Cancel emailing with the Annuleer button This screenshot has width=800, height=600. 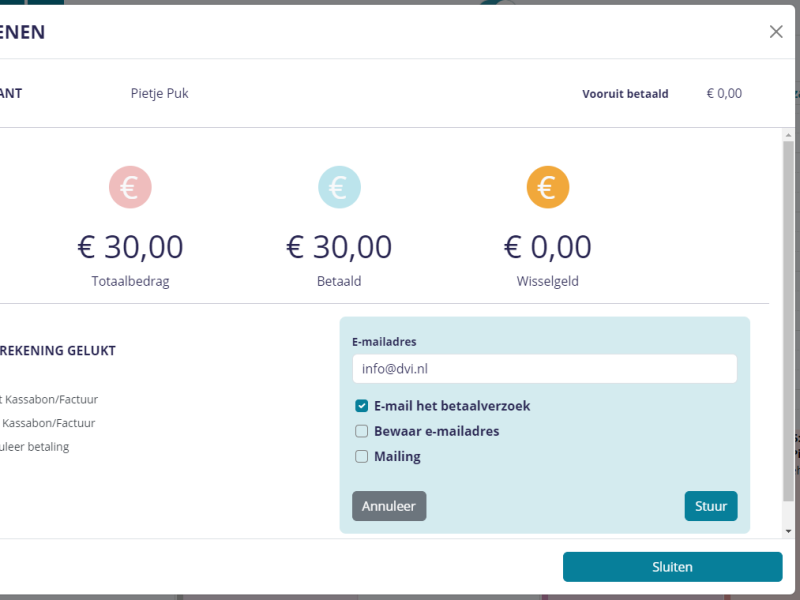[389, 506]
